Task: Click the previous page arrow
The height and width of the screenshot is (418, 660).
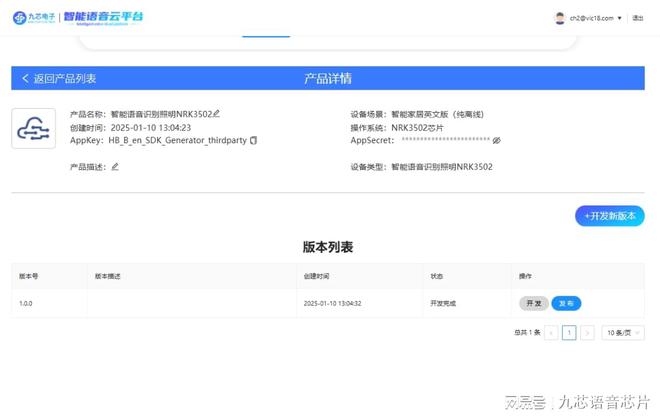Action: click(551, 333)
